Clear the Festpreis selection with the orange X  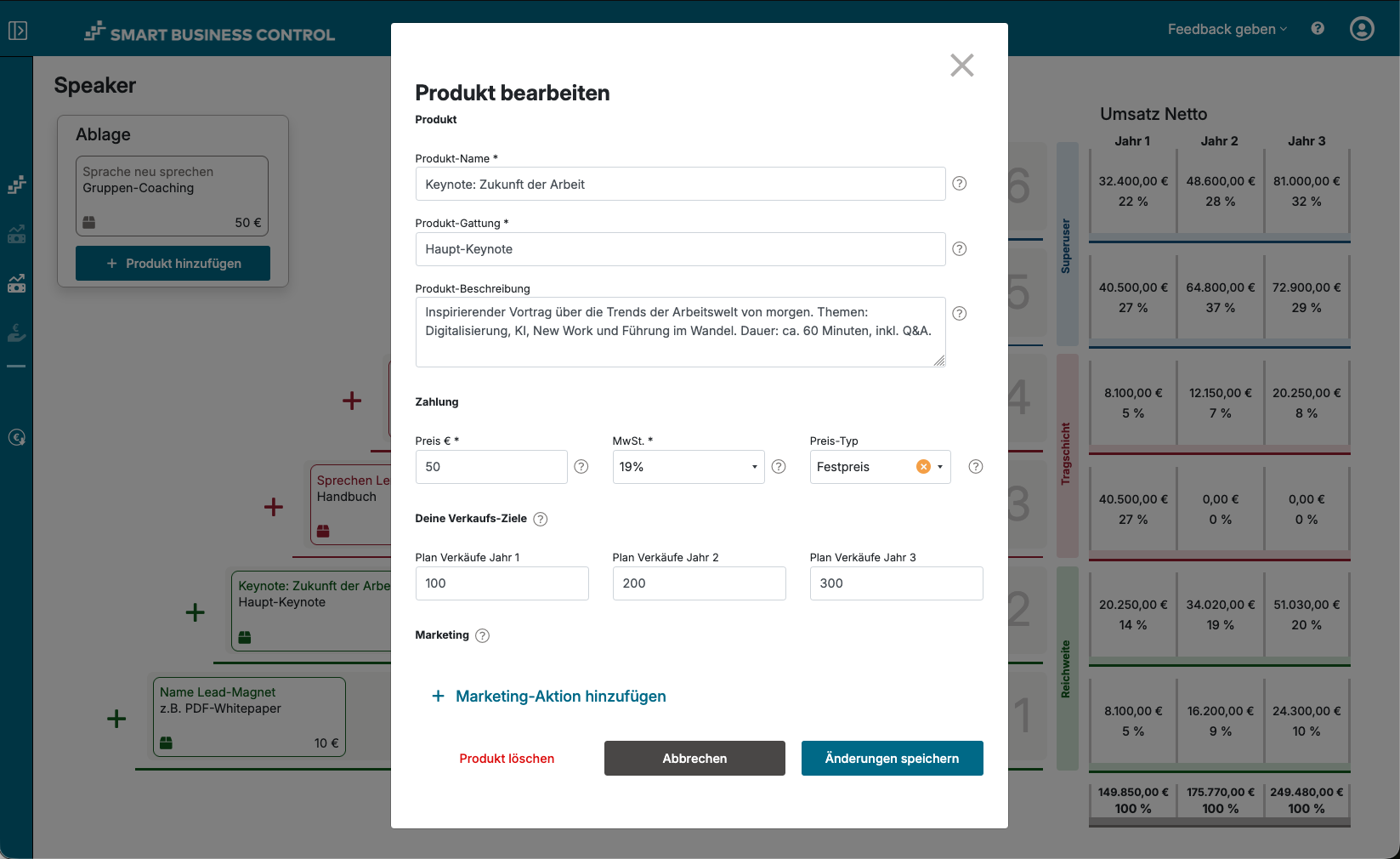[x=922, y=466]
